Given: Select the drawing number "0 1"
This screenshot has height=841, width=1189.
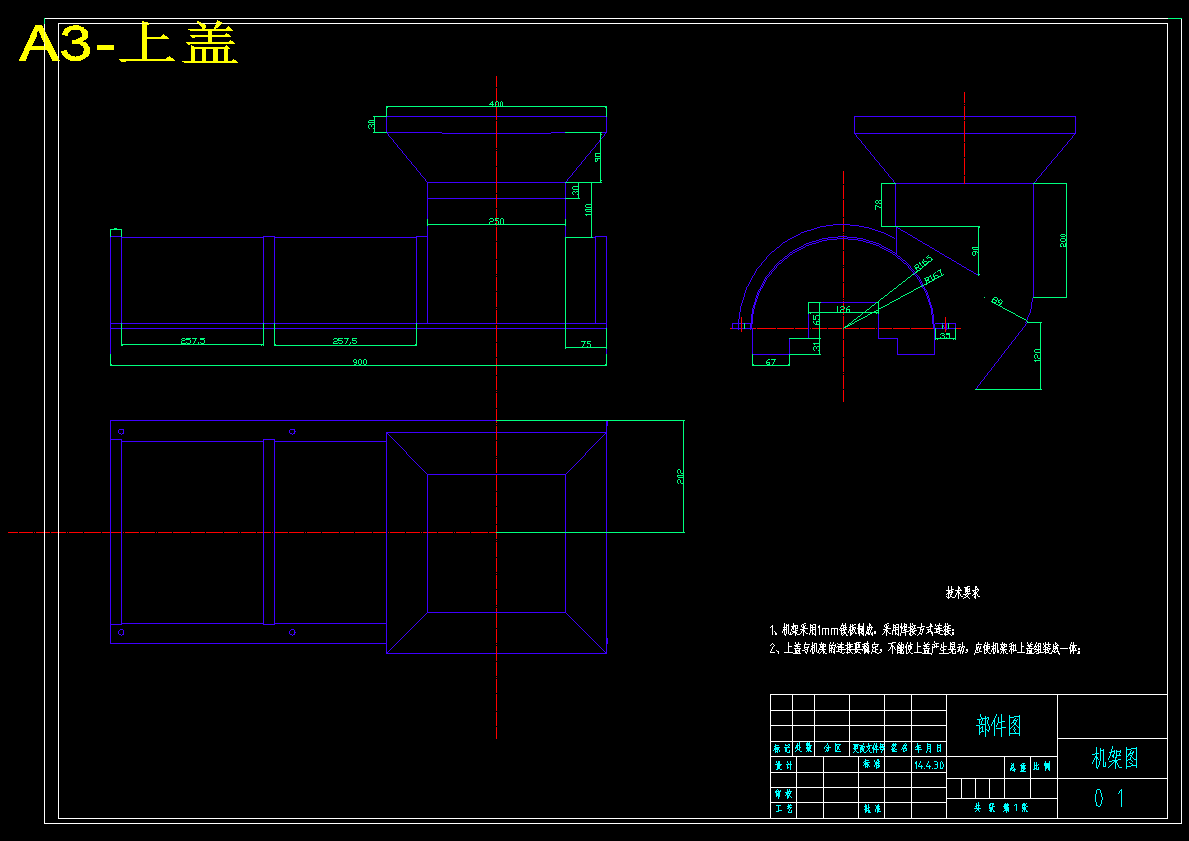Looking at the screenshot, I should point(1109,798).
